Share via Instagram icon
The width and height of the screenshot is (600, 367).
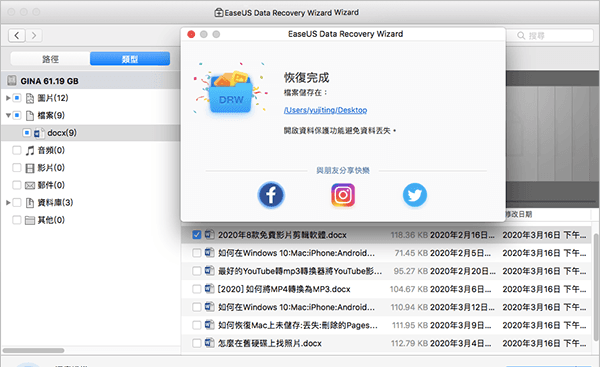(x=343, y=195)
